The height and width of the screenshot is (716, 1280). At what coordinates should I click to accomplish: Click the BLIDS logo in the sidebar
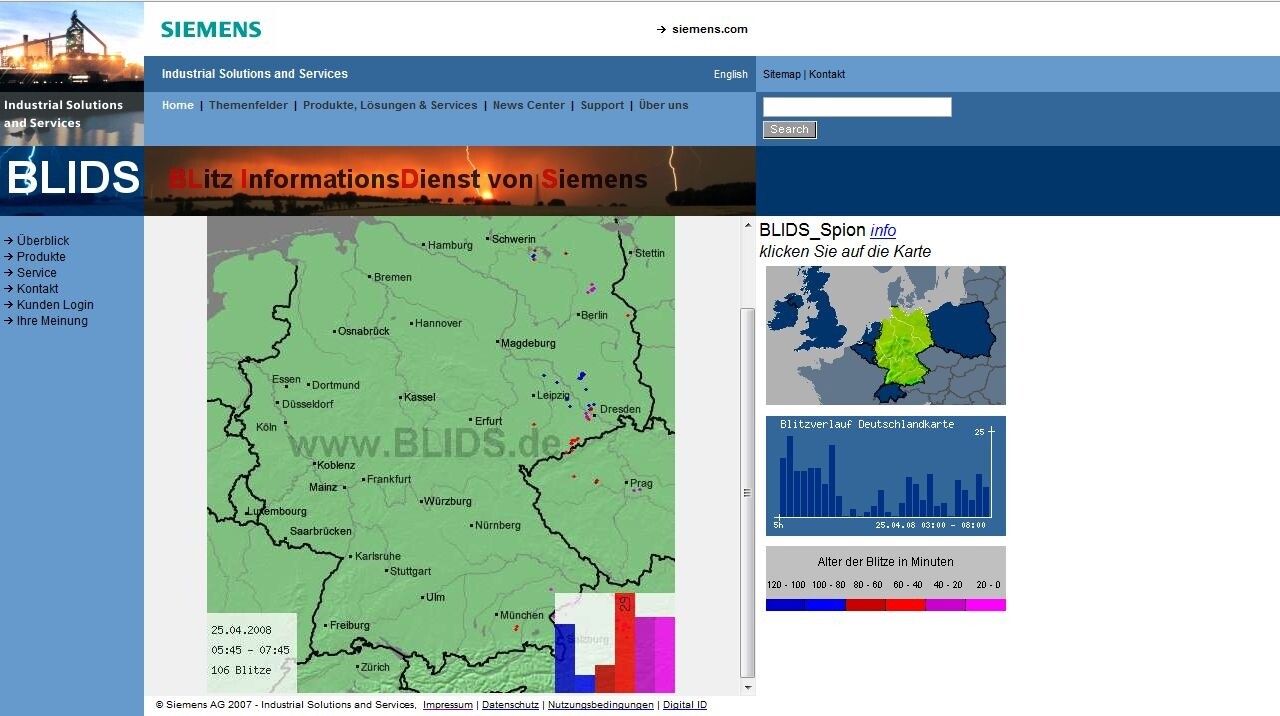click(71, 178)
